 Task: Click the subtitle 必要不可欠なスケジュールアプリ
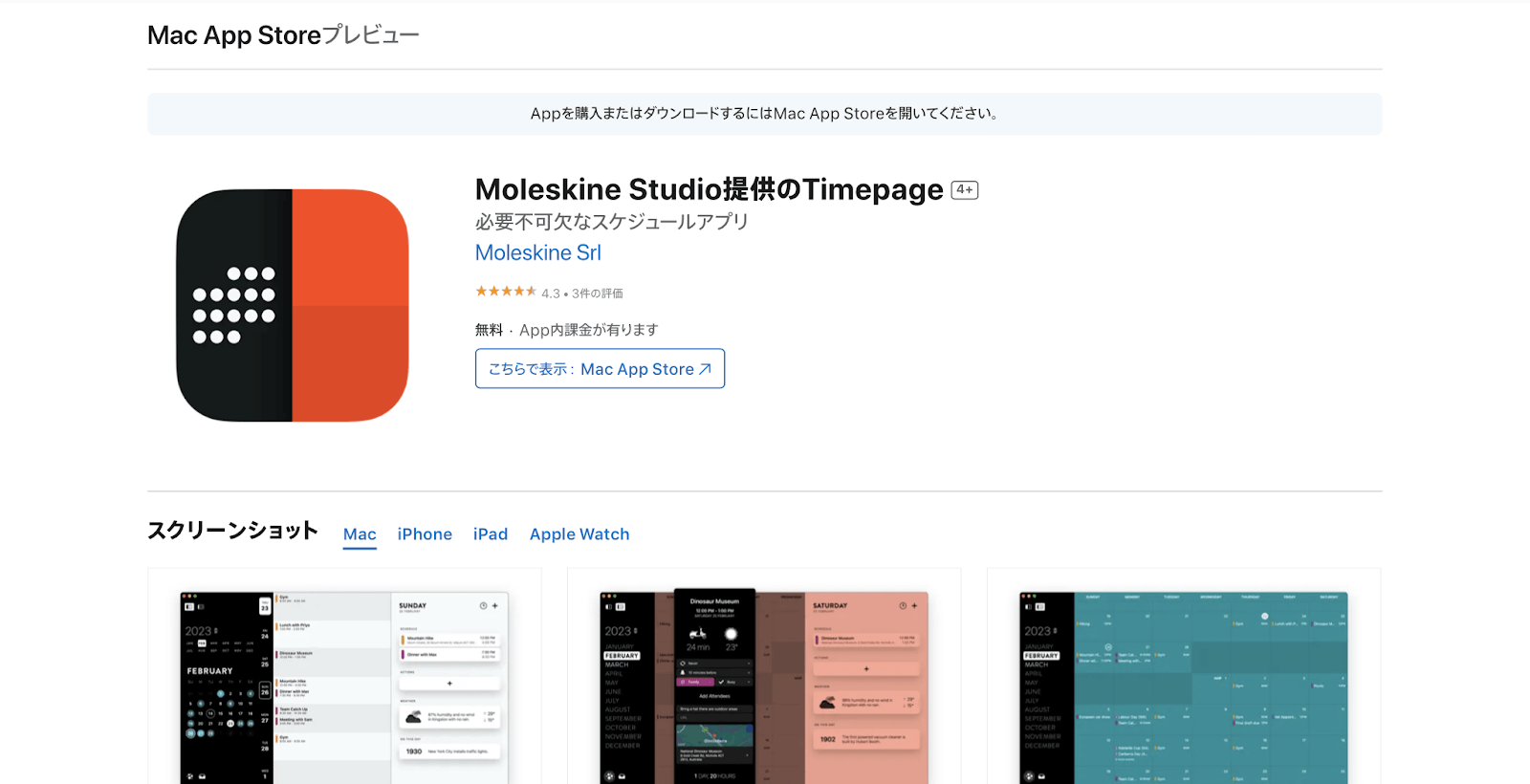tap(612, 222)
